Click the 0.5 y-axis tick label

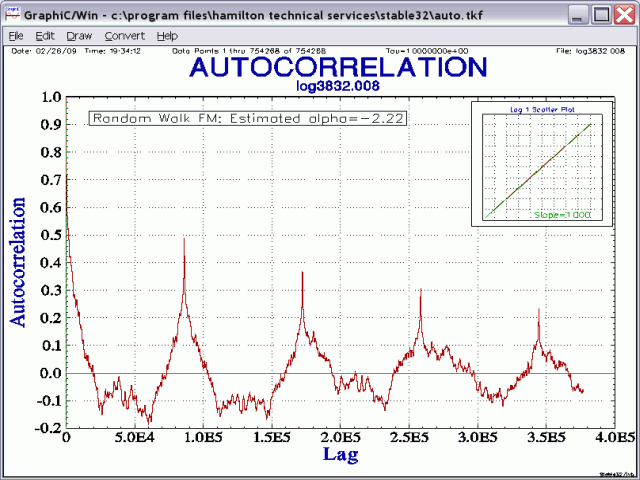(51, 235)
